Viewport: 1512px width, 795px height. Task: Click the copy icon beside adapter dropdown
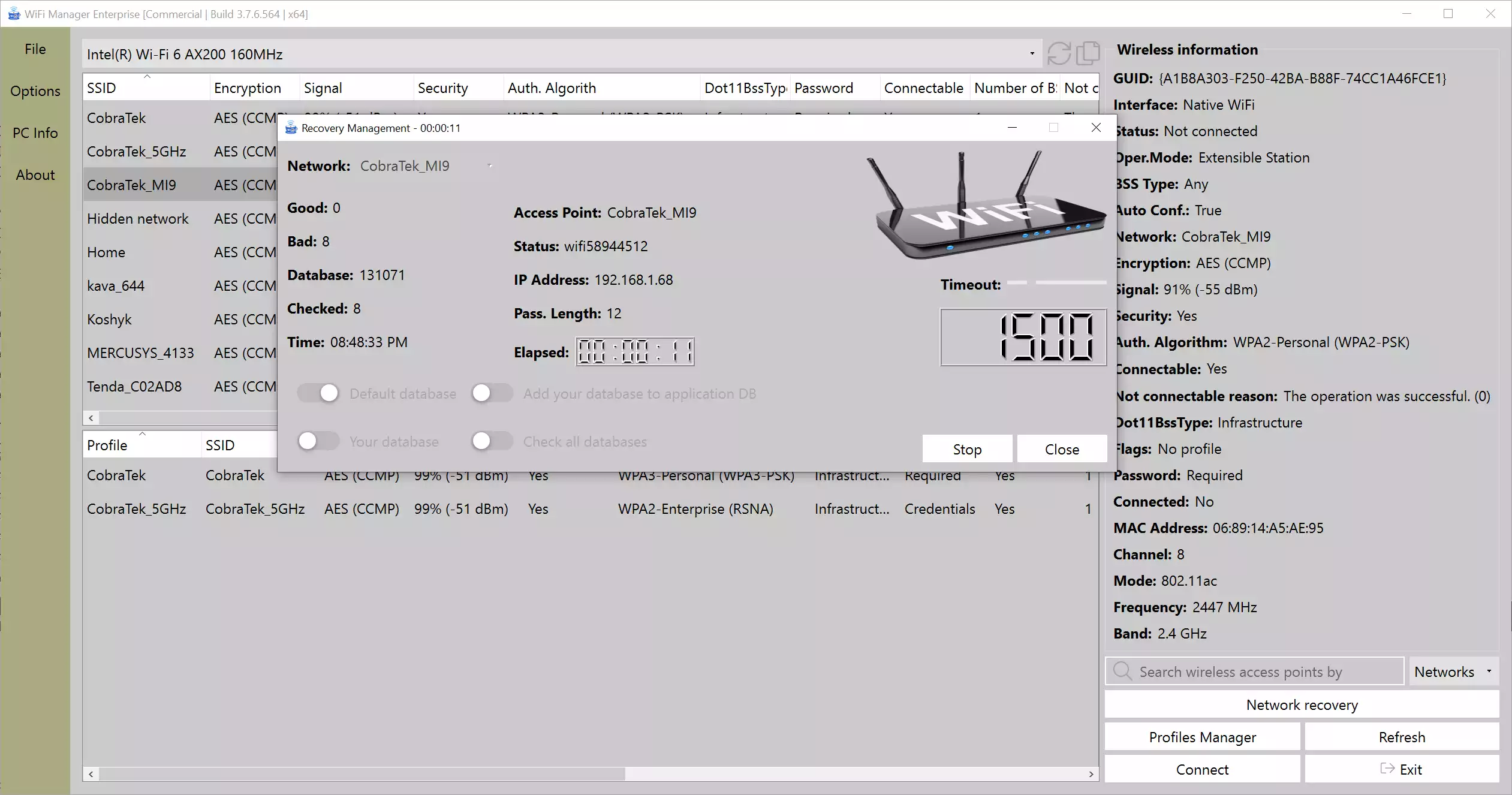(x=1088, y=53)
